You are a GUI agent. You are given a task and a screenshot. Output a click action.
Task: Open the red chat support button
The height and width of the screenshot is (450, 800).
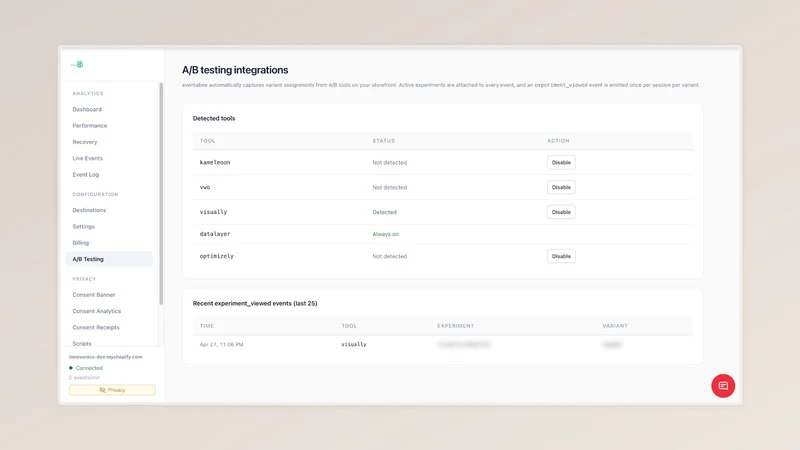723,386
